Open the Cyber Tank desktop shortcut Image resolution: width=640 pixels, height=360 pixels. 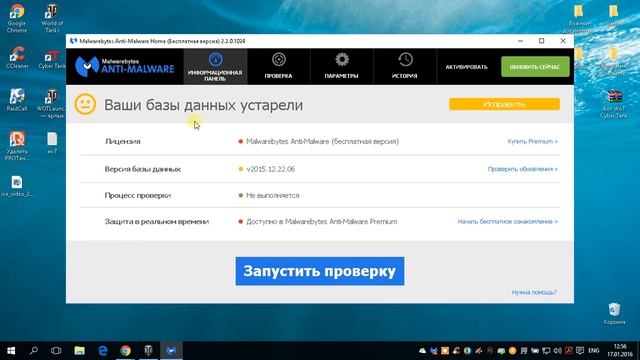[52, 59]
